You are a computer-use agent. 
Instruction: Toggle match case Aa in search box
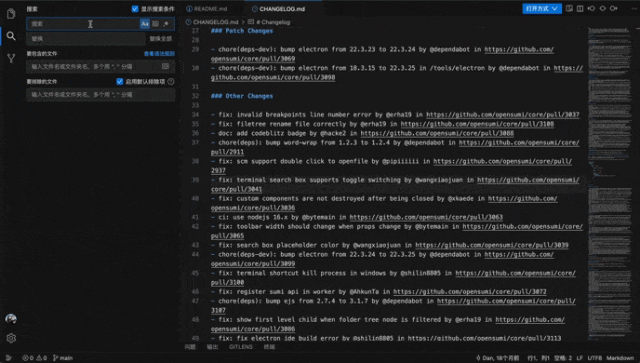pos(144,24)
